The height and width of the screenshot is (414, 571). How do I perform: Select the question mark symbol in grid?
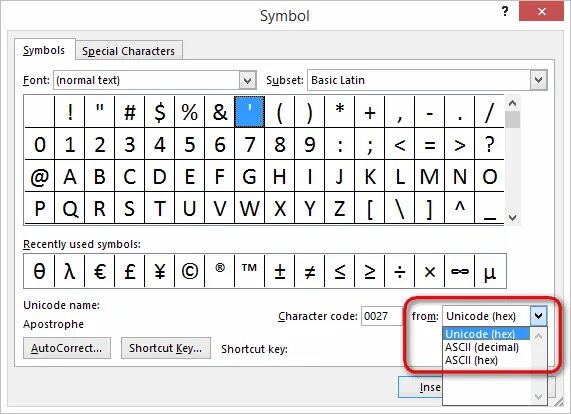490,144
